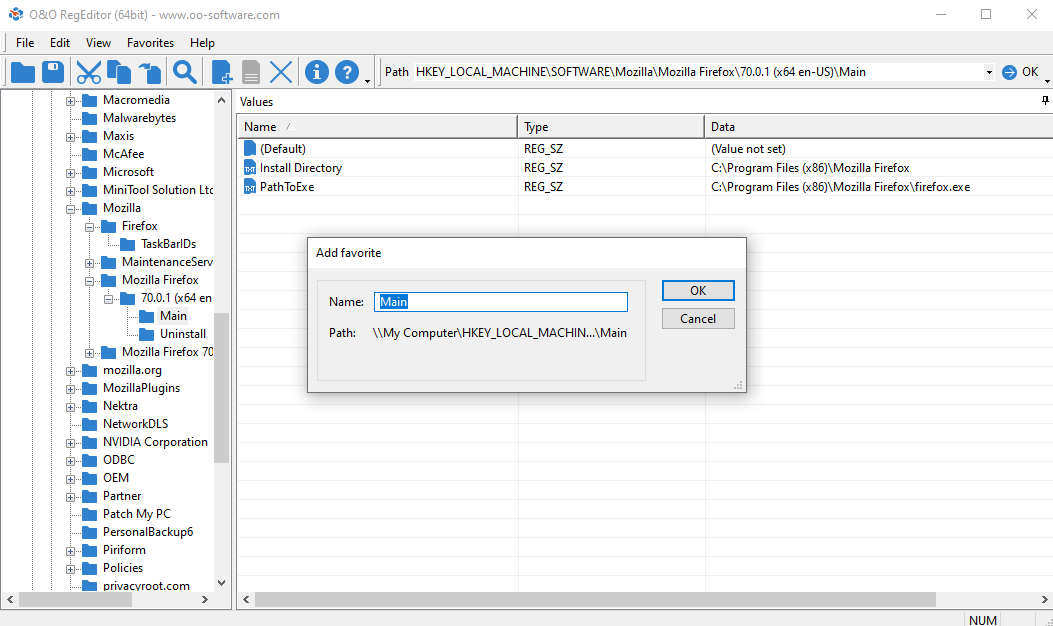
Task: Select the McAfee key
Action: [123, 154]
